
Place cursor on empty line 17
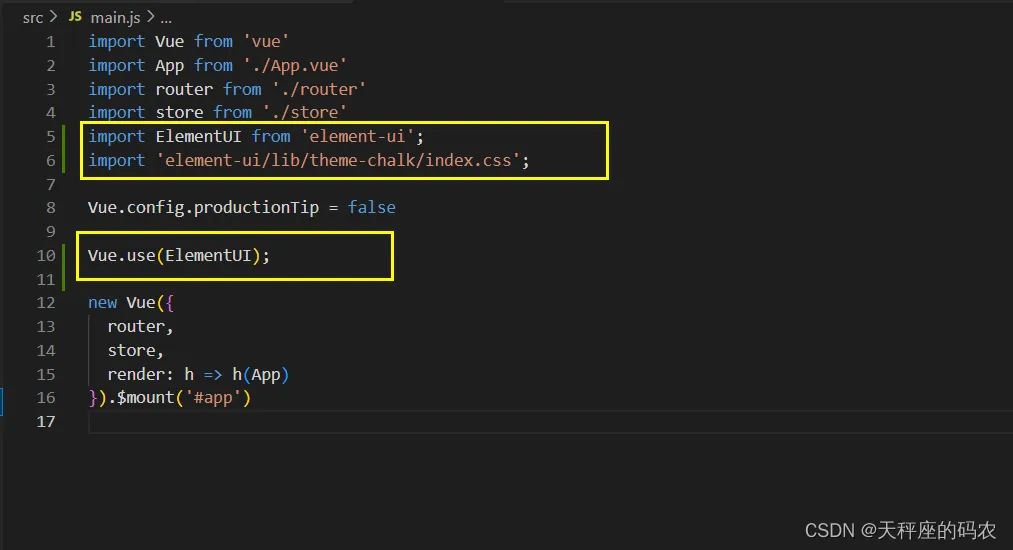pos(550,422)
